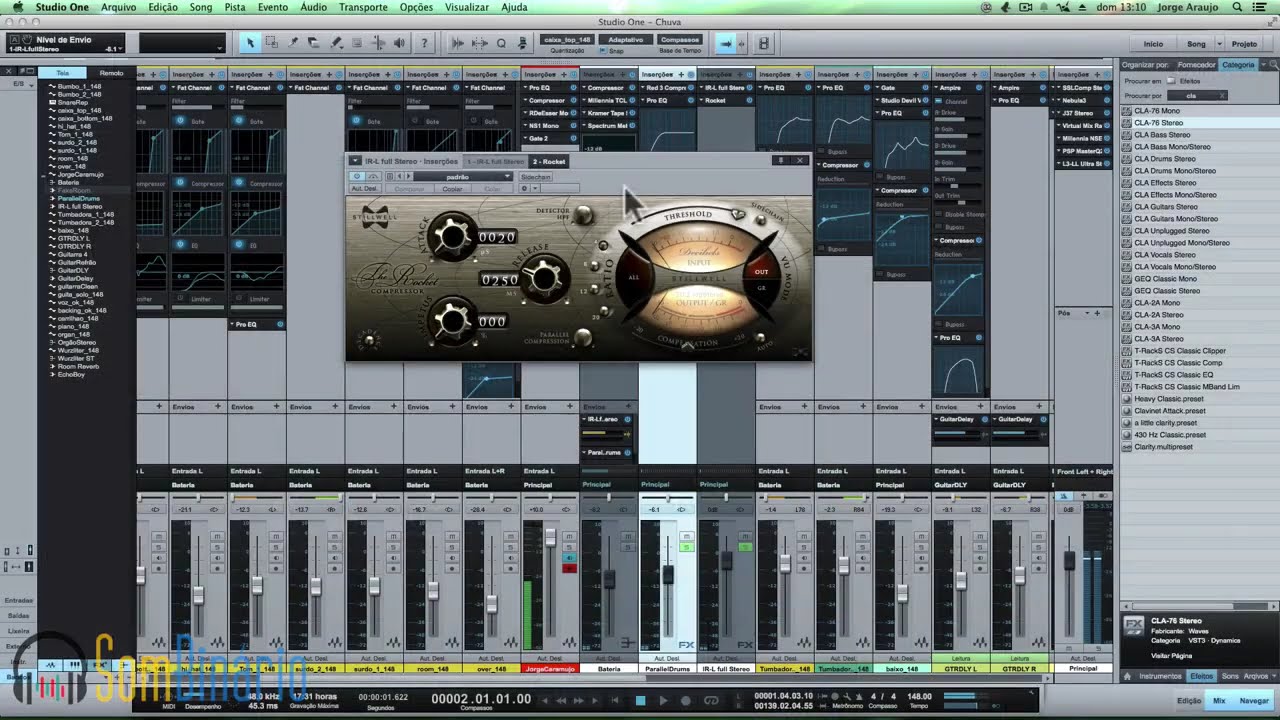
Task: Select the Range tool in the toolbar
Action: (x=272, y=43)
